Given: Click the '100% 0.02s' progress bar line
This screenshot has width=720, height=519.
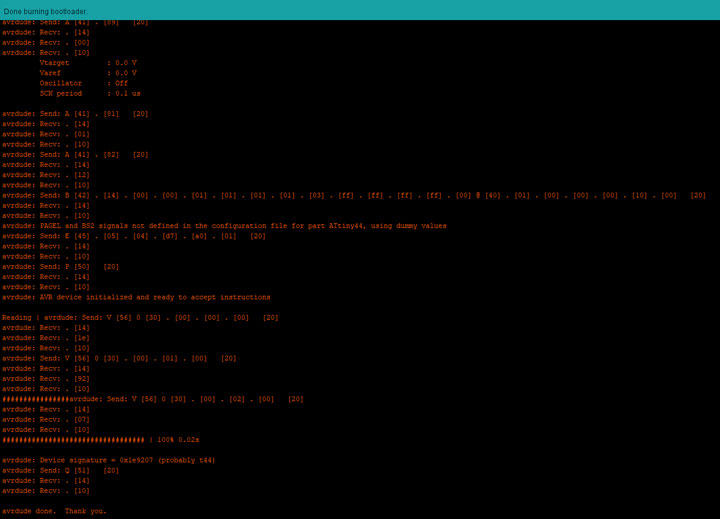Looking at the screenshot, I should click(x=101, y=440).
